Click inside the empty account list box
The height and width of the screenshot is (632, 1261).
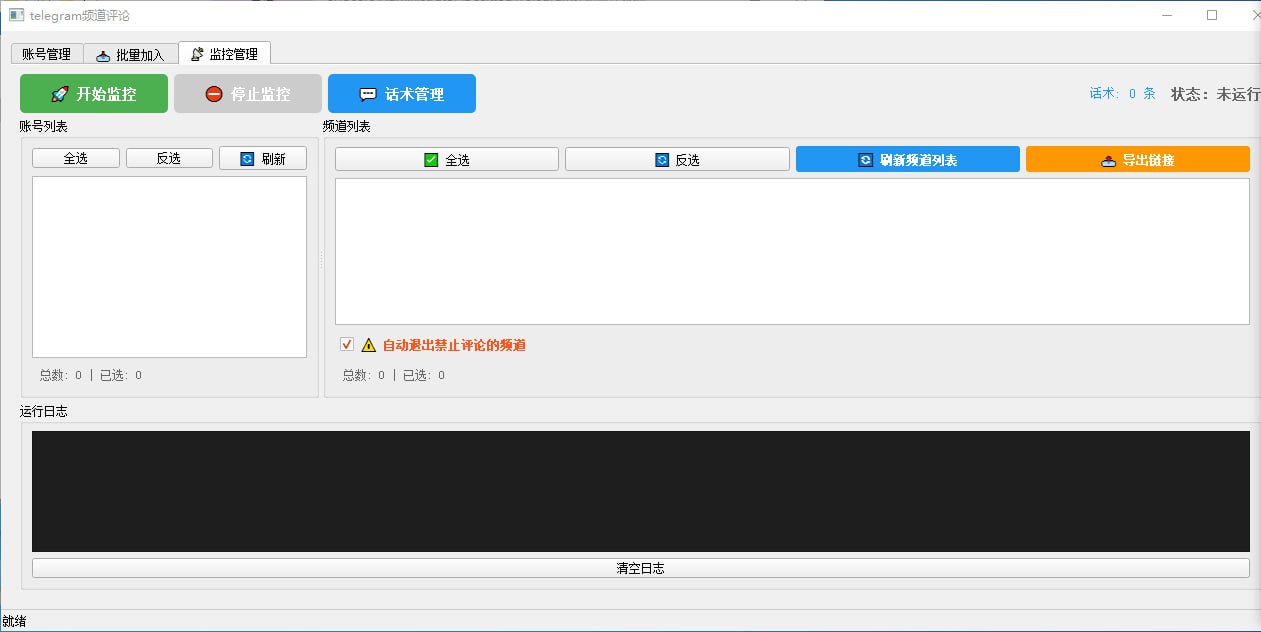[x=169, y=267]
